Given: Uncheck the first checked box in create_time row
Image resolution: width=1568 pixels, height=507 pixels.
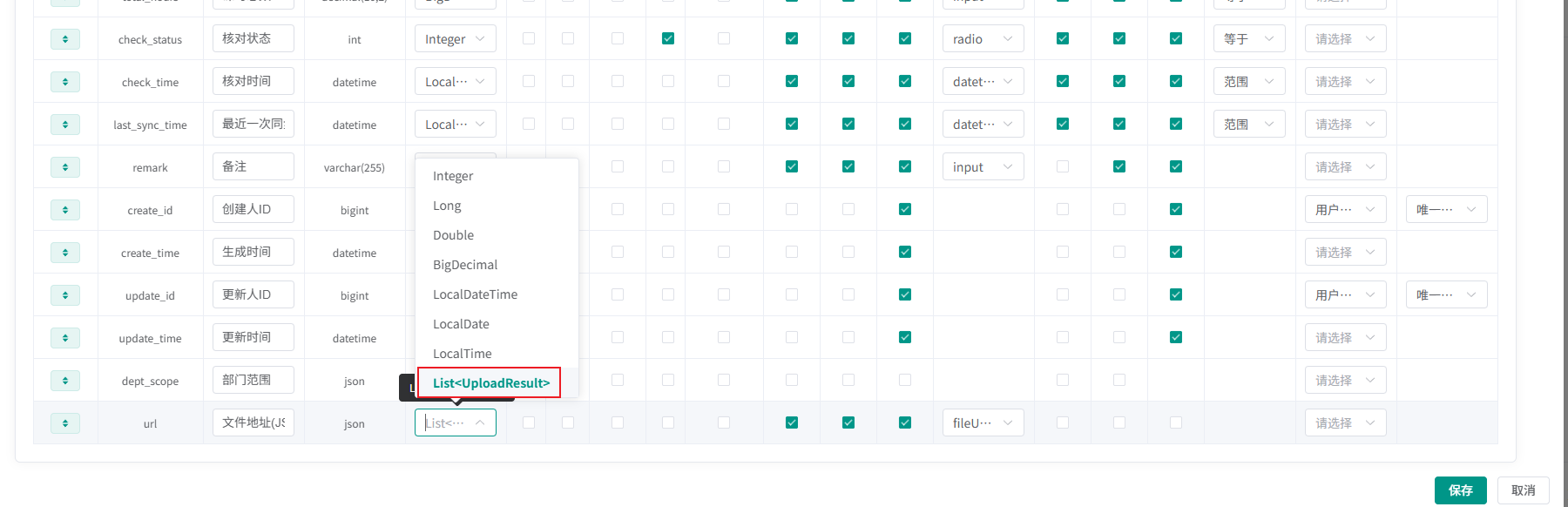Looking at the screenshot, I should (905, 252).
